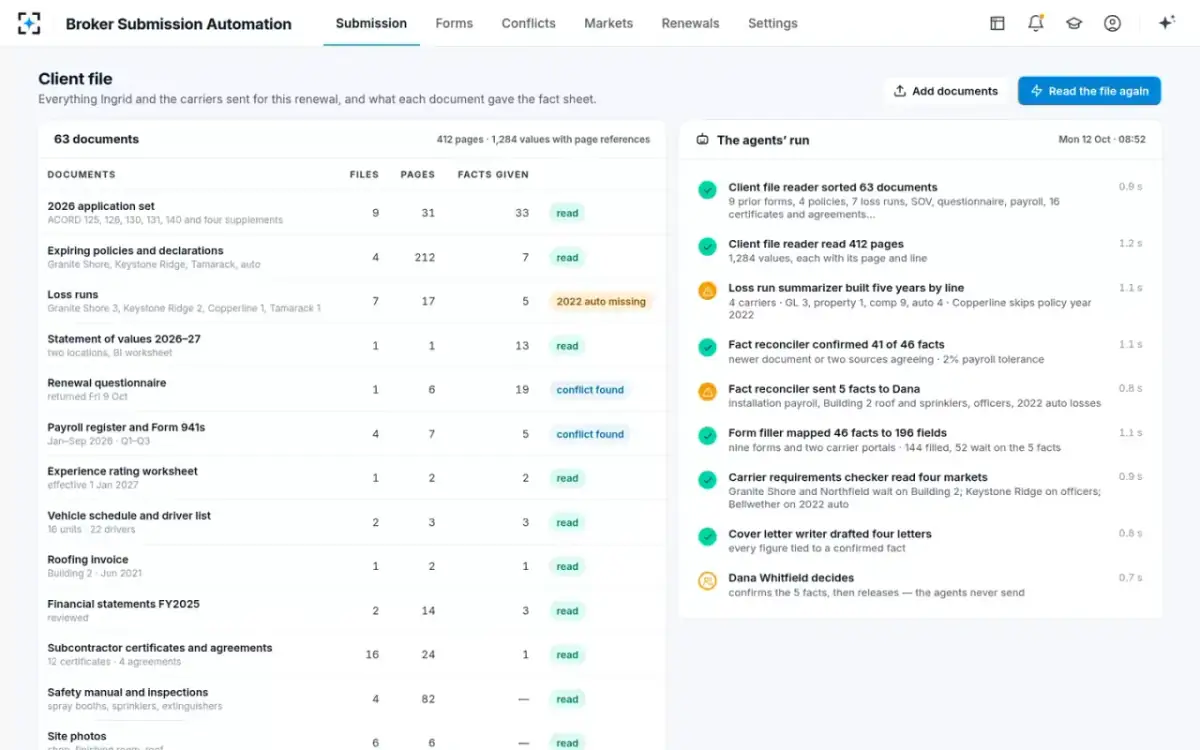Select Expiring policies and declarations row
This screenshot has width=1200, height=750.
(352, 257)
